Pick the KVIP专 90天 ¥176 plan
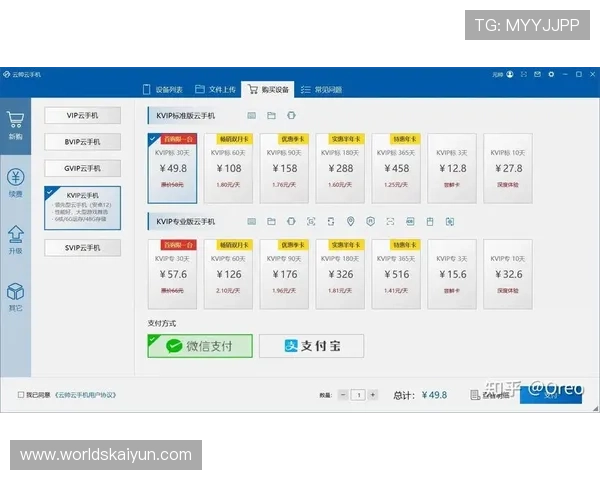The height and width of the screenshot is (480, 600). tap(284, 274)
